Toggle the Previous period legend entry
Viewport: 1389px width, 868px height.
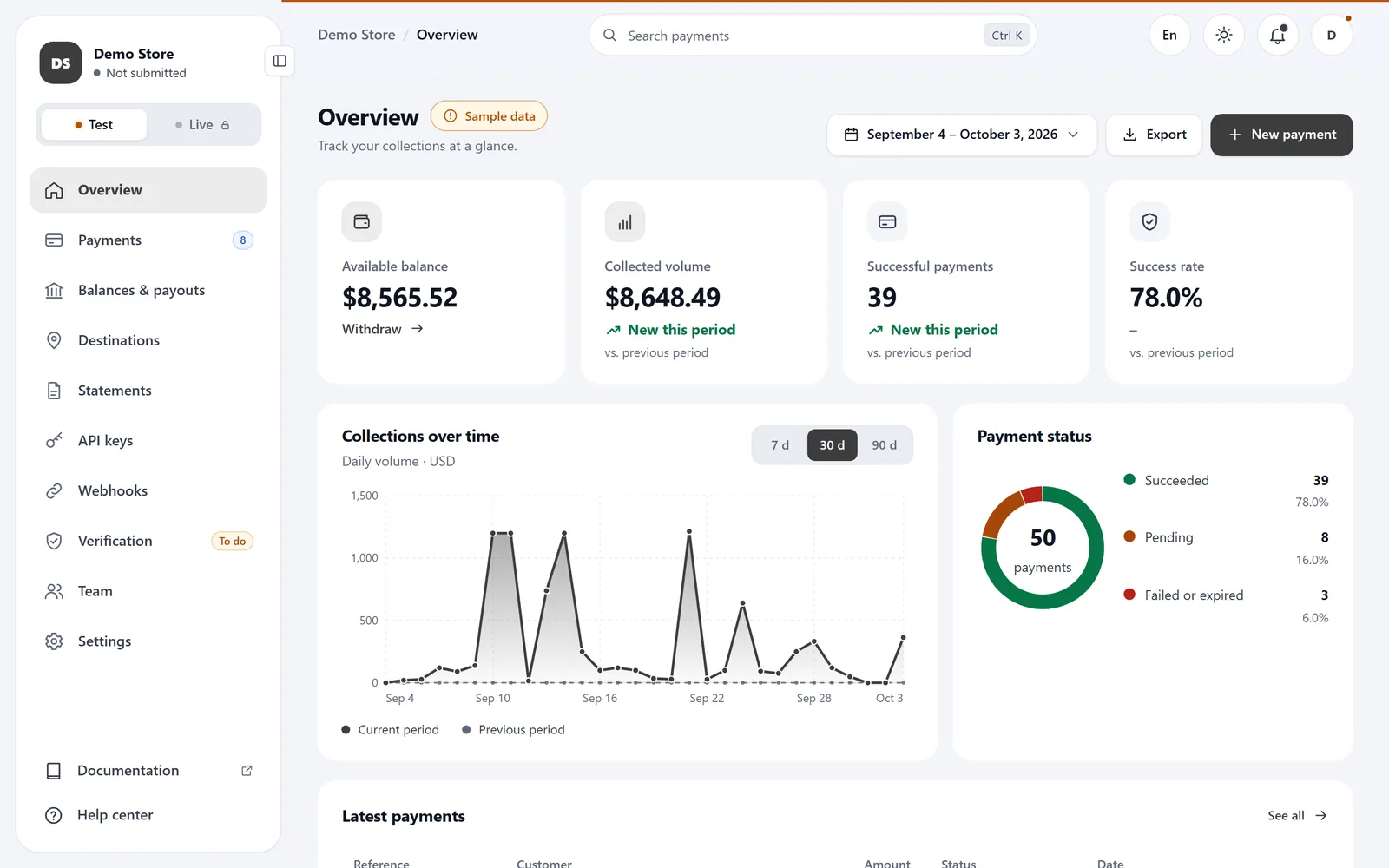pyautogui.click(x=513, y=730)
